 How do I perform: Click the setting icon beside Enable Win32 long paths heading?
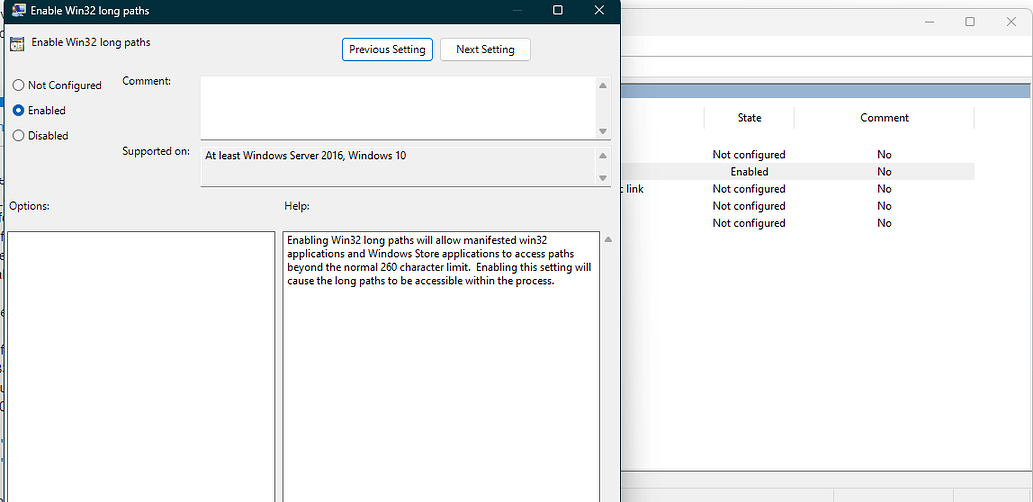pyautogui.click(x=17, y=44)
